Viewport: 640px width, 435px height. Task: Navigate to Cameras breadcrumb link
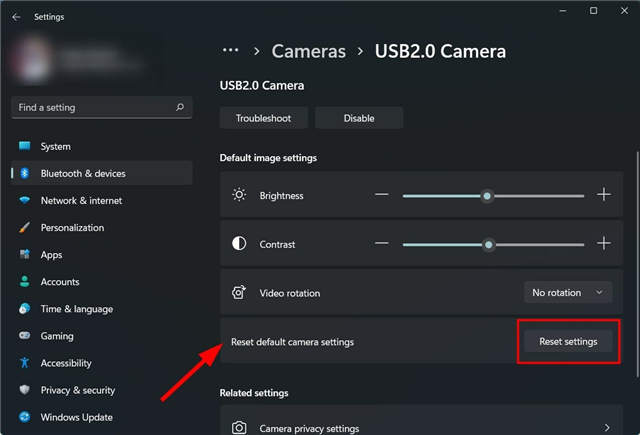pos(308,50)
